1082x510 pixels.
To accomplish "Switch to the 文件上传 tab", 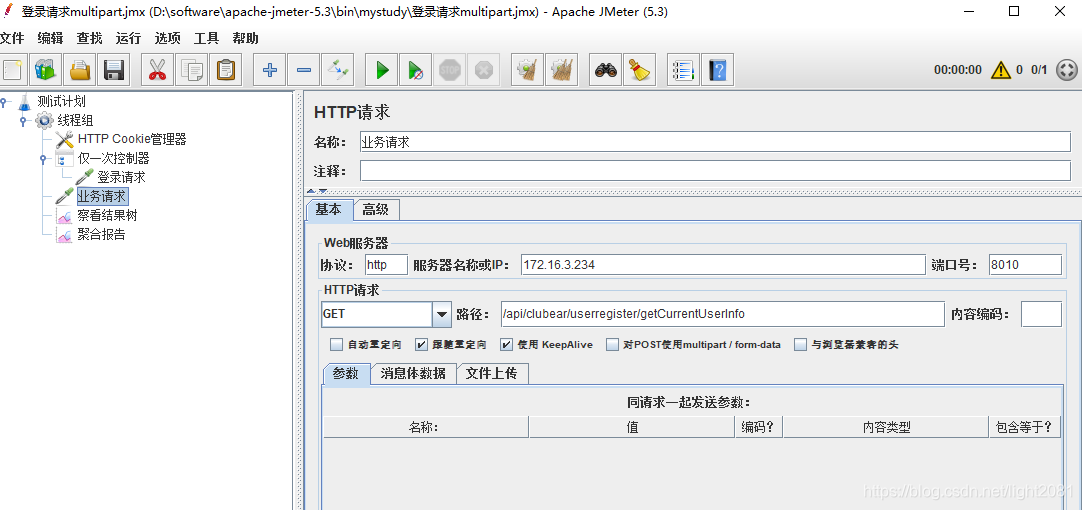I will pyautogui.click(x=493, y=373).
